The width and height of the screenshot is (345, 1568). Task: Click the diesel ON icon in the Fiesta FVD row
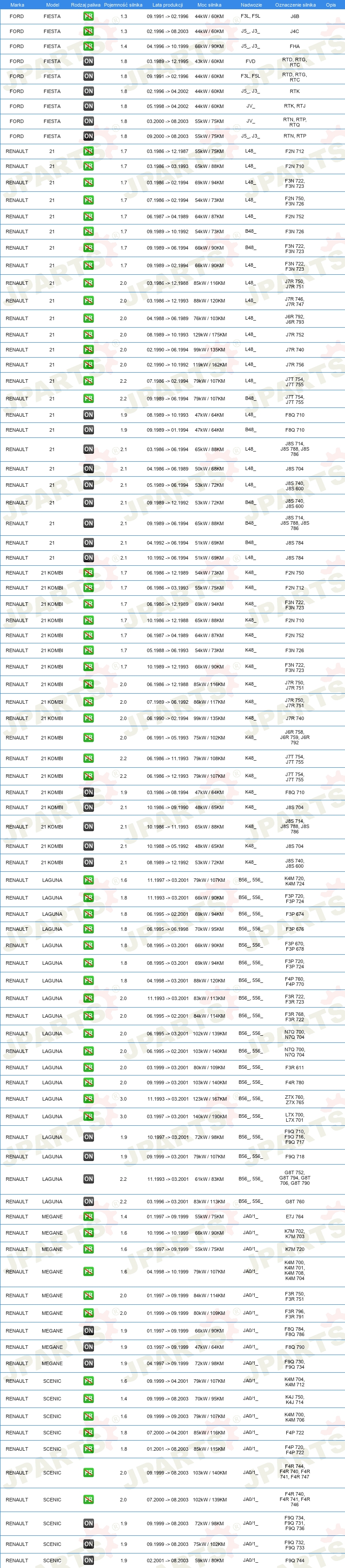pyautogui.click(x=88, y=61)
